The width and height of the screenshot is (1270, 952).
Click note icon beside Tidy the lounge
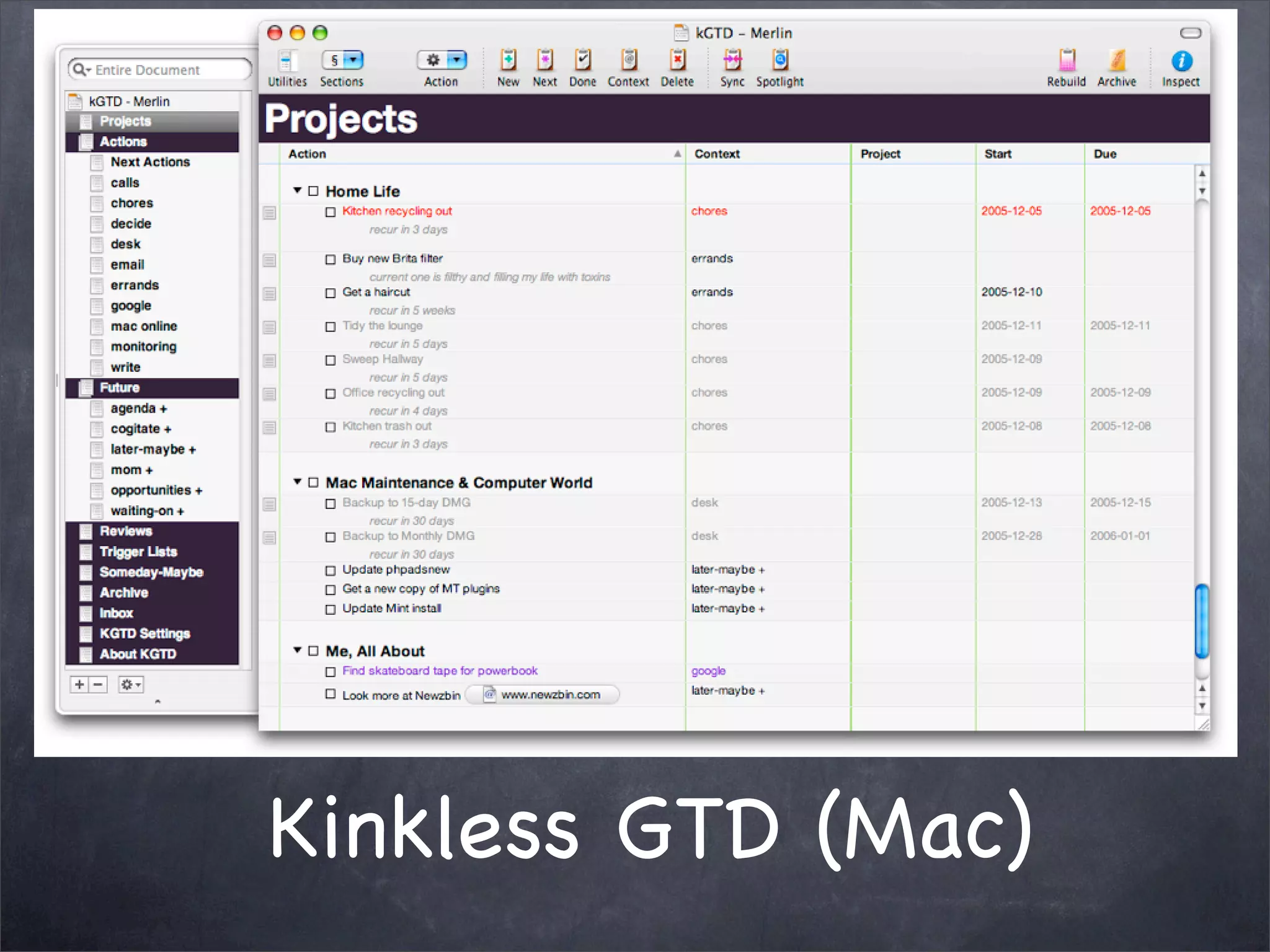(x=269, y=327)
